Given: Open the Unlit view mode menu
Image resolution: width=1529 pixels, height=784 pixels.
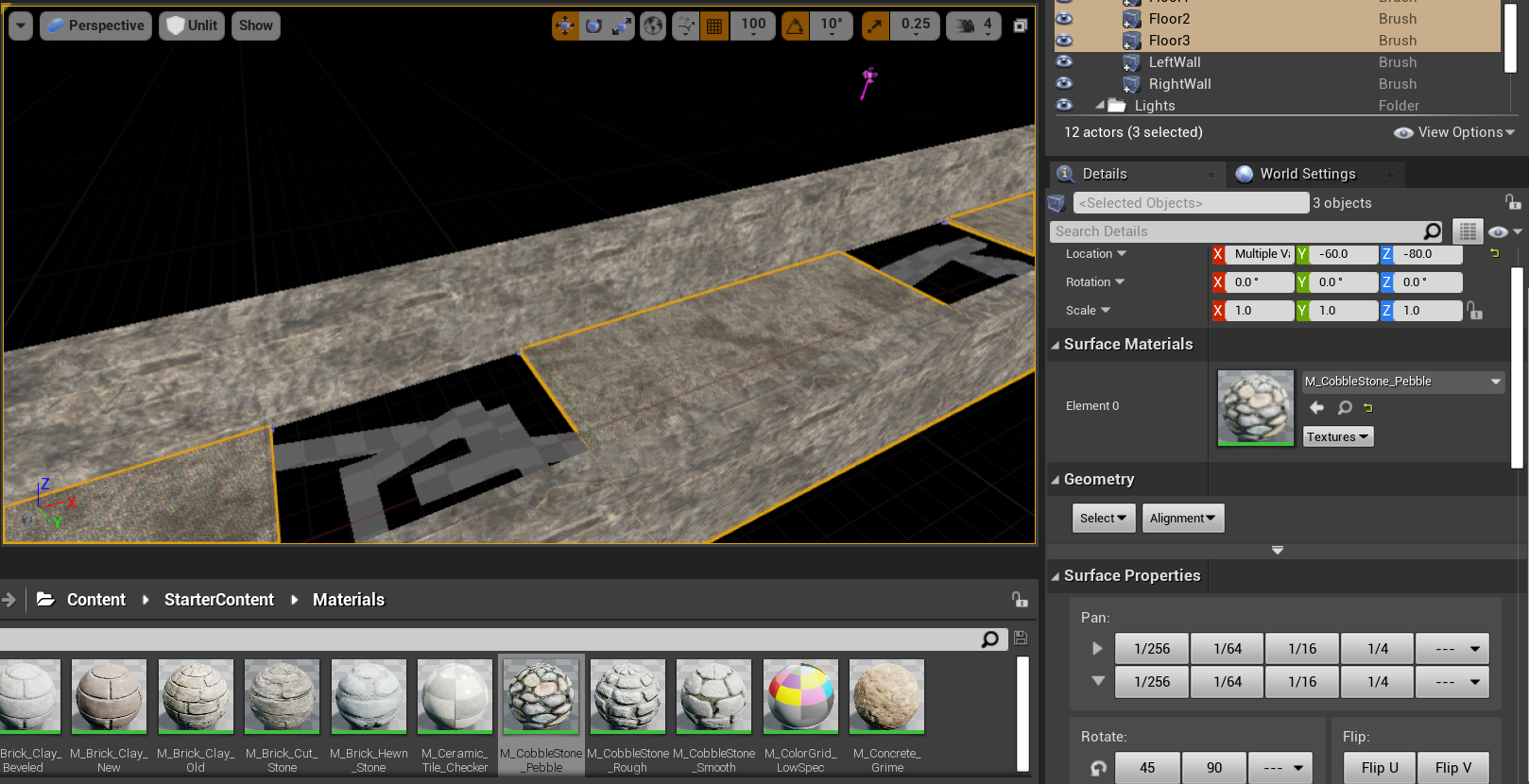Looking at the screenshot, I should pyautogui.click(x=193, y=26).
